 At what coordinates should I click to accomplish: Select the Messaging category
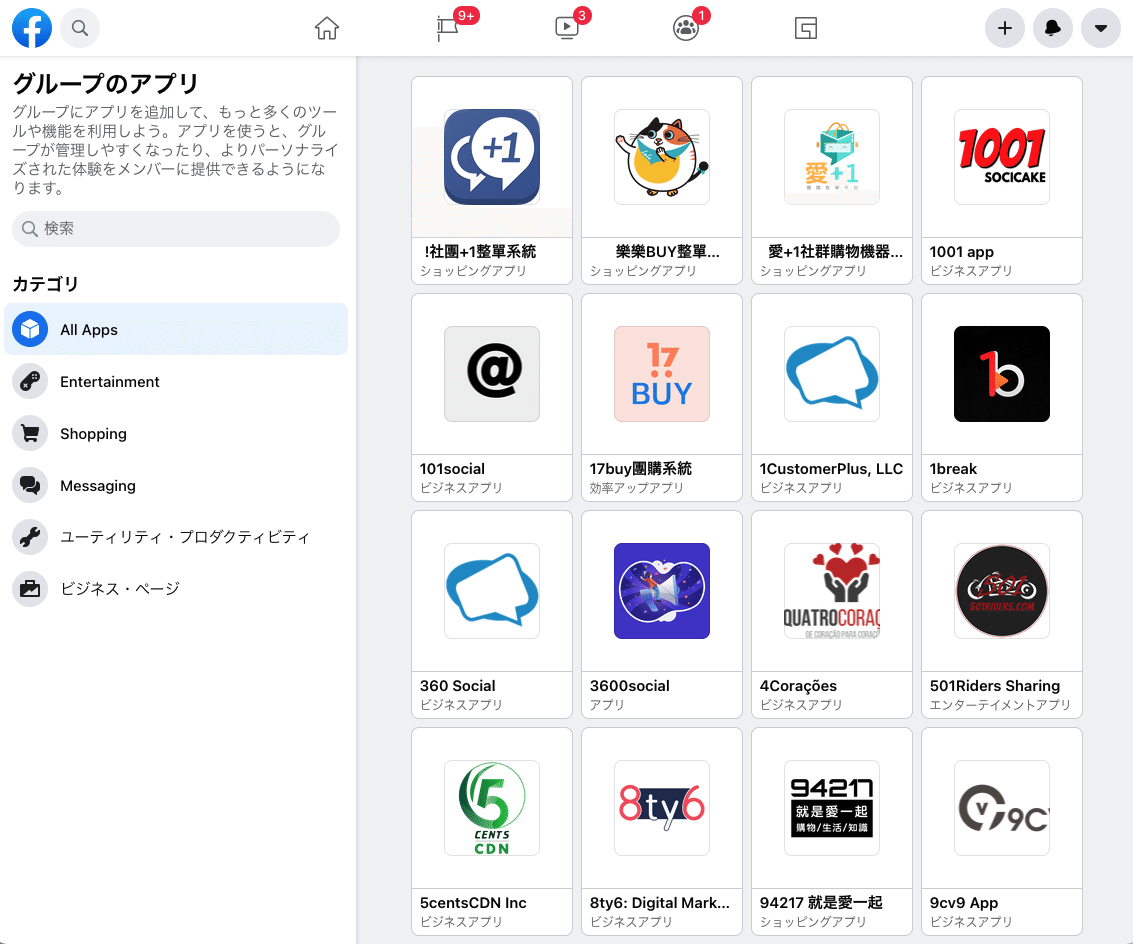176,486
